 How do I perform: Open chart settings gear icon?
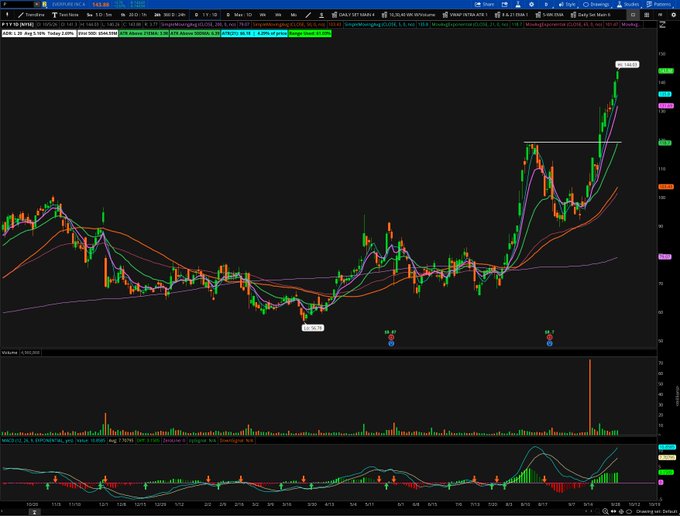pyautogui.click(x=531, y=4)
